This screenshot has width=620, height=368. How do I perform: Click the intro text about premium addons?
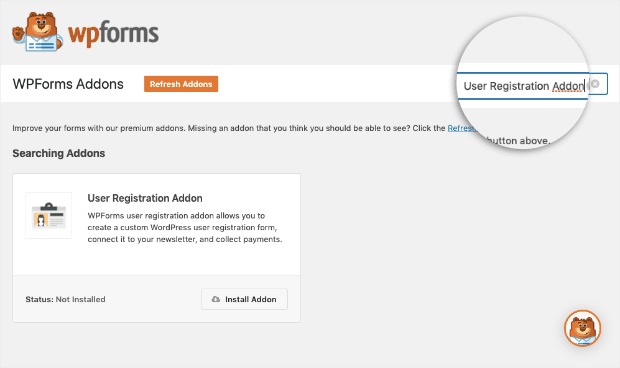pos(229,128)
